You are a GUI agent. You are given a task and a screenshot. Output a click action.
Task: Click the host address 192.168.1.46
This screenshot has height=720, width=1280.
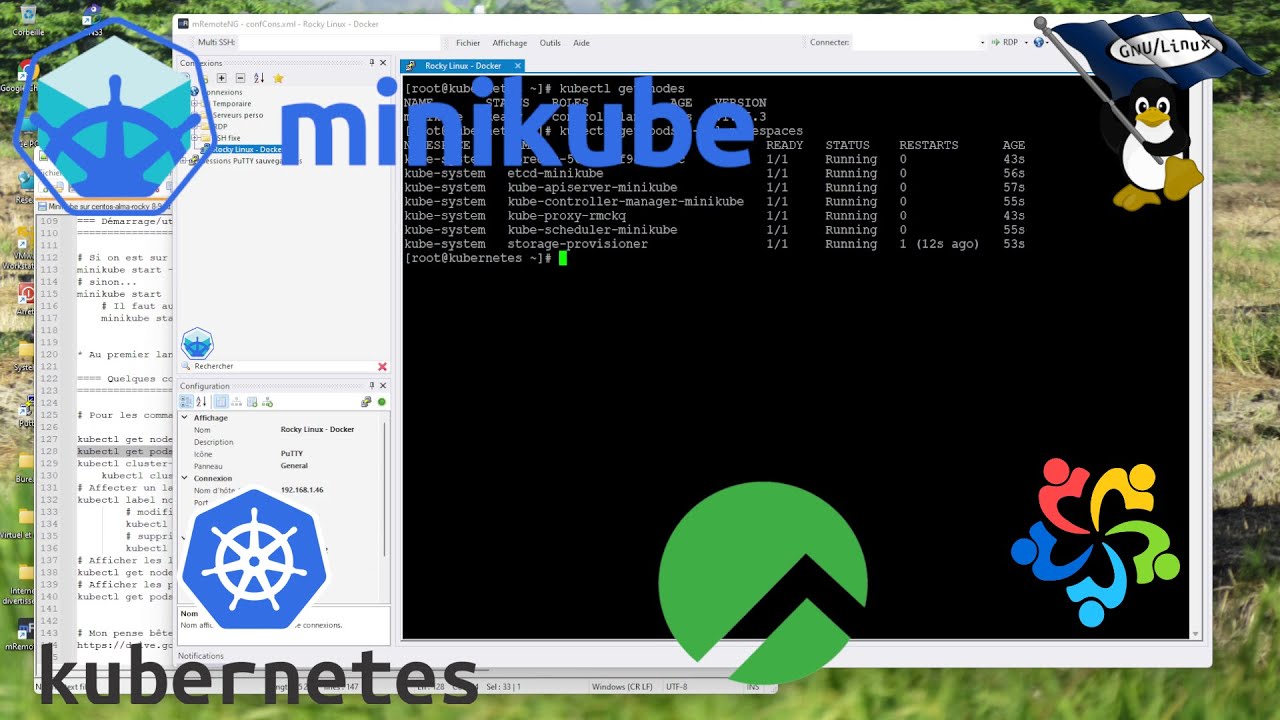[302, 490]
